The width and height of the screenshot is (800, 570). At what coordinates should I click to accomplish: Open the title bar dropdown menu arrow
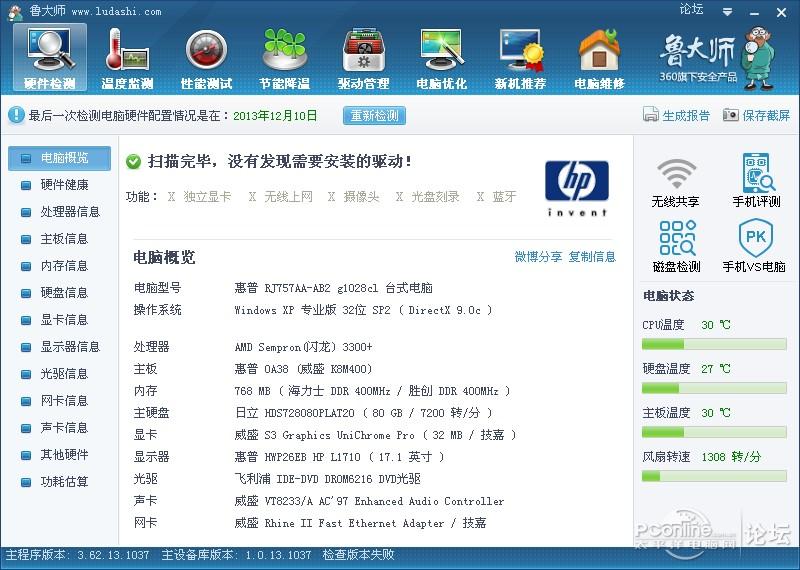point(728,12)
